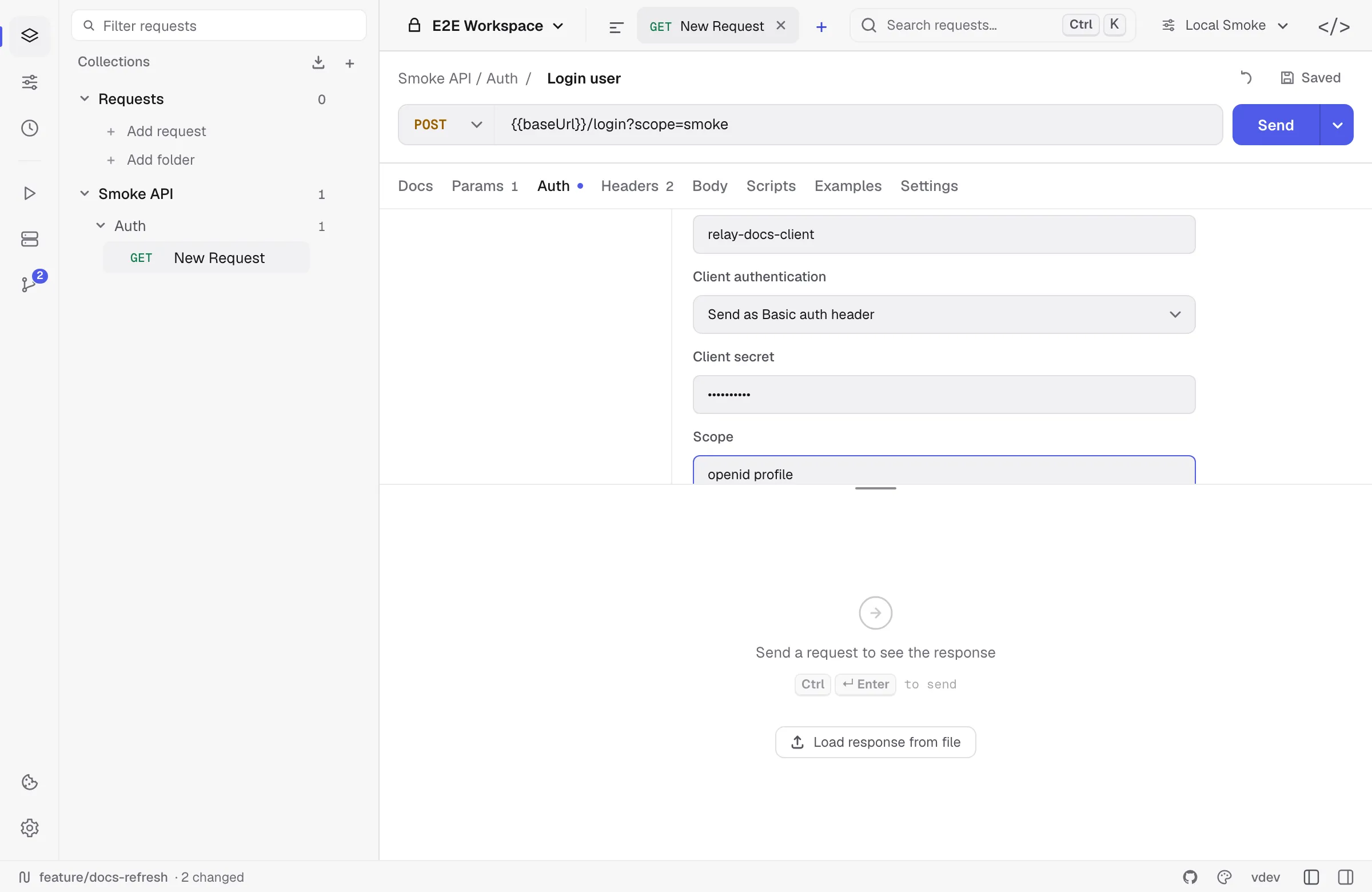The height and width of the screenshot is (892, 1372).
Task: Switch to the Headers tab
Action: (636, 186)
